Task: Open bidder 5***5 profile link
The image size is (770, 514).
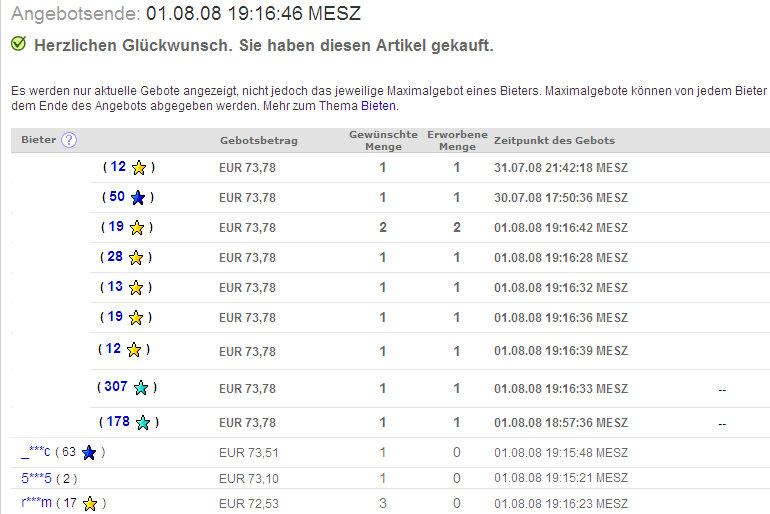Action: 36,478
